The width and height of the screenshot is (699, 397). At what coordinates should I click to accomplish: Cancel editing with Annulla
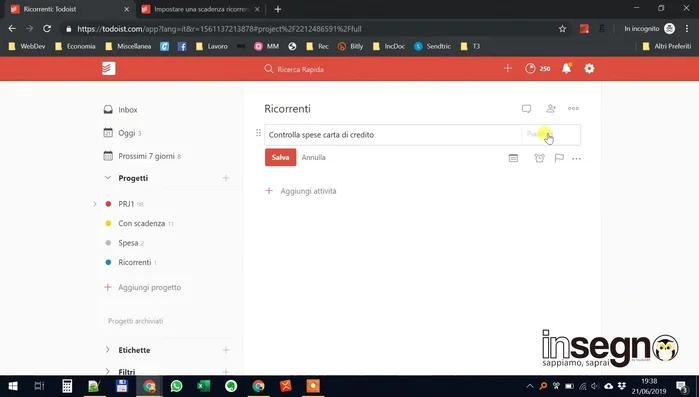point(313,157)
